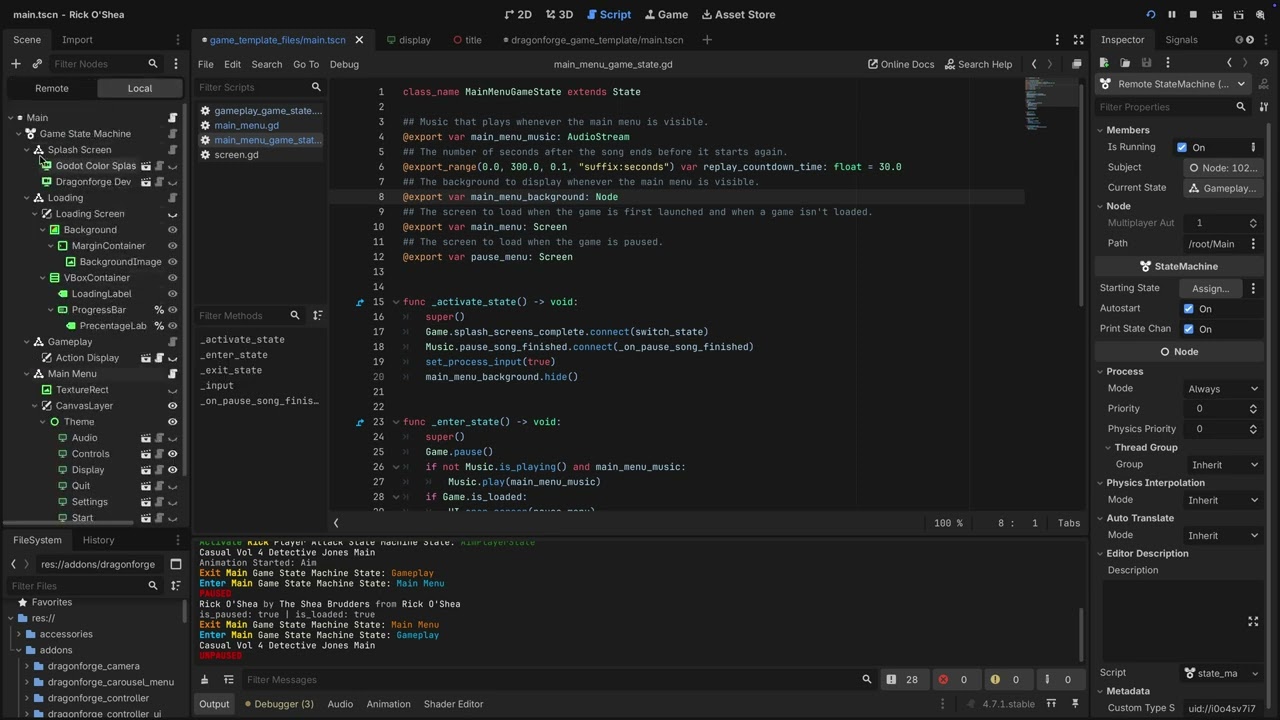Open the Signals tab
This screenshot has height=720, width=1280.
point(1181,40)
